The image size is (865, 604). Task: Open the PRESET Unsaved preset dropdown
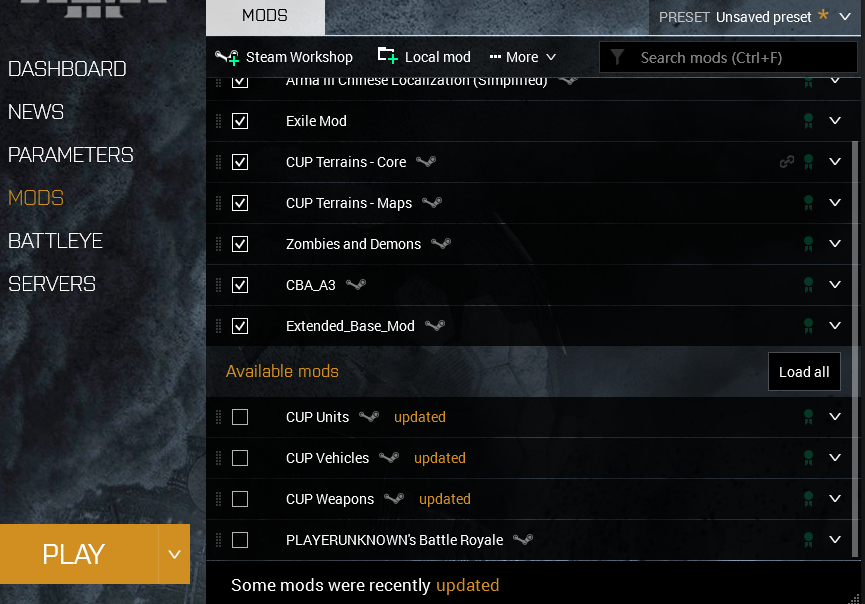pyautogui.click(x=755, y=17)
